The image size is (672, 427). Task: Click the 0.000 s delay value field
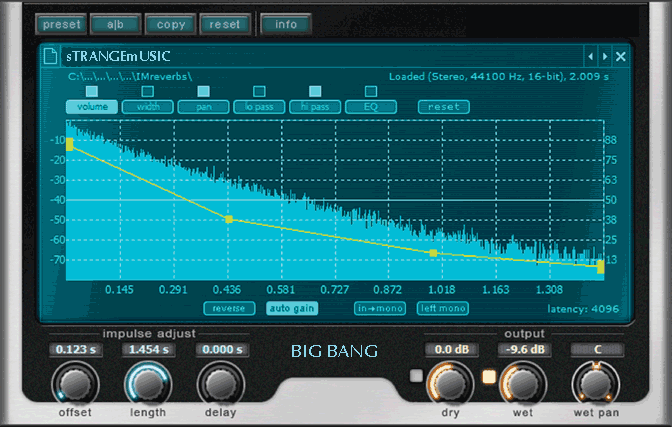222,350
